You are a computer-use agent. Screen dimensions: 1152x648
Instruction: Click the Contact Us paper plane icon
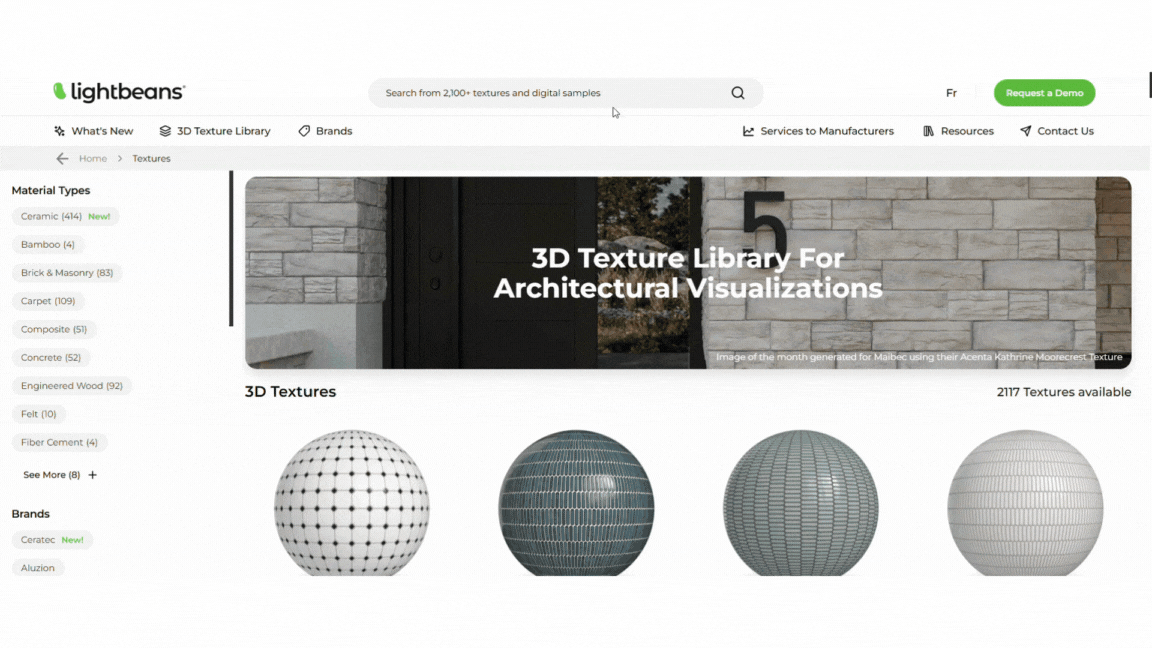point(1026,132)
